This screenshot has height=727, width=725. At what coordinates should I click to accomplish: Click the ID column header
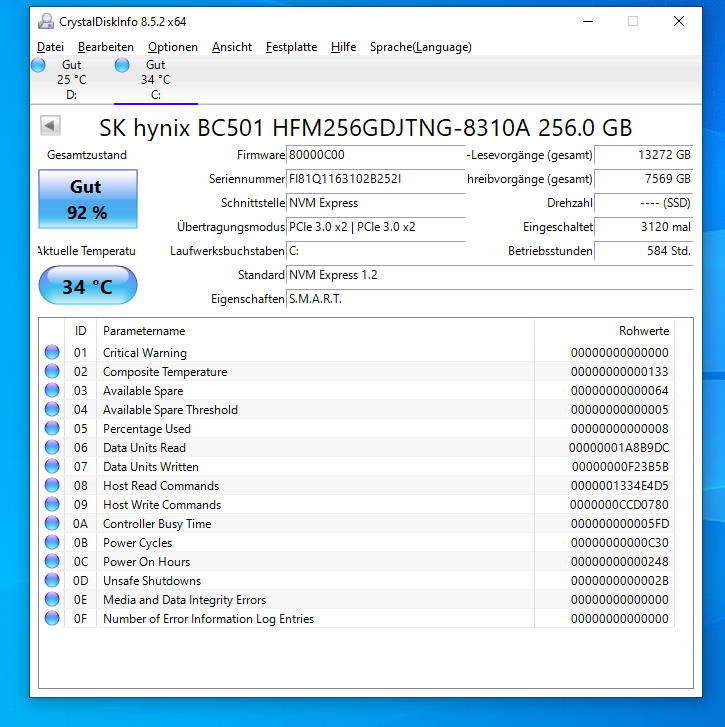[x=81, y=331]
